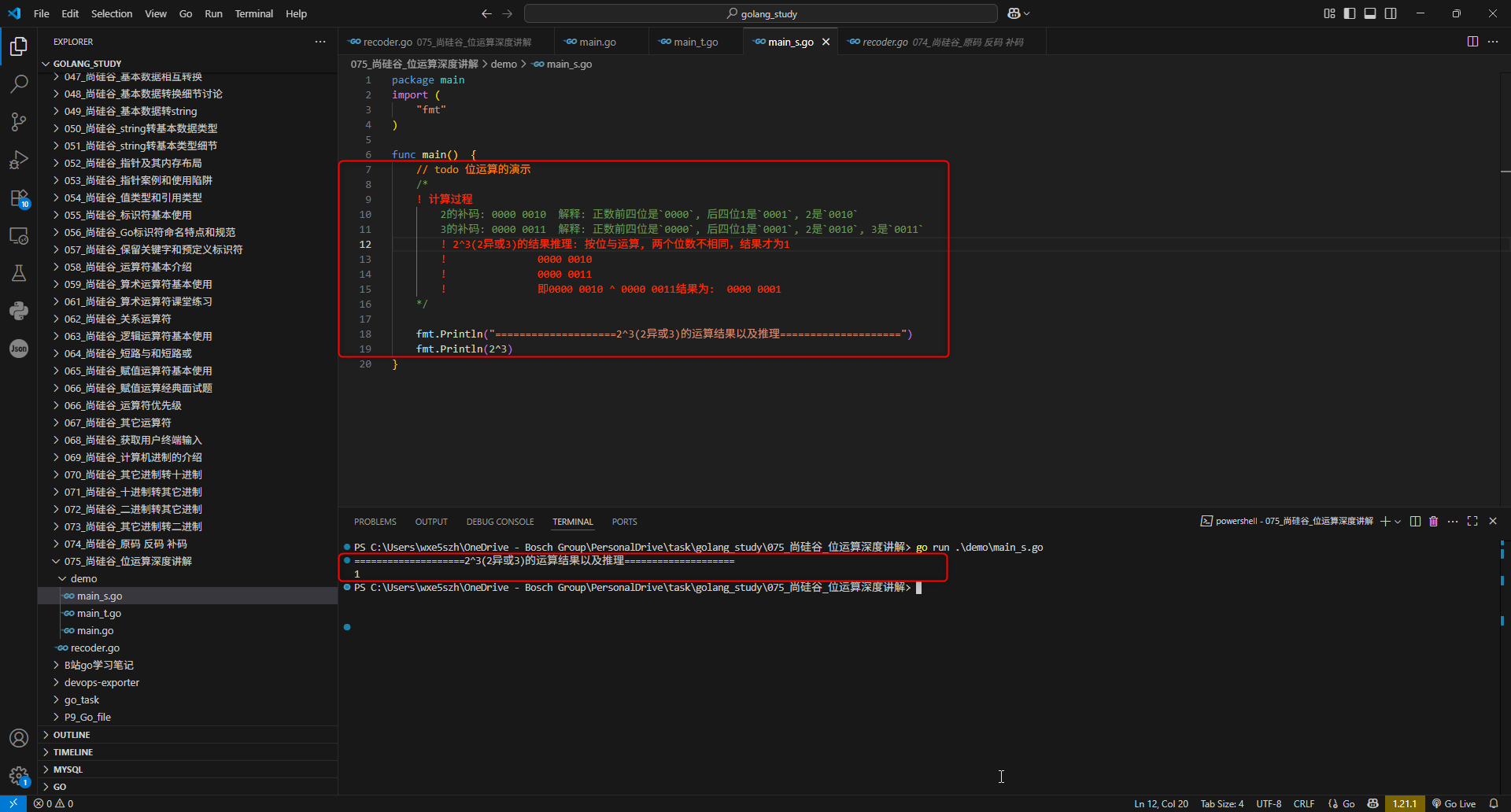
Task: Open the Explorer view in the activity bar
Action: (x=19, y=46)
